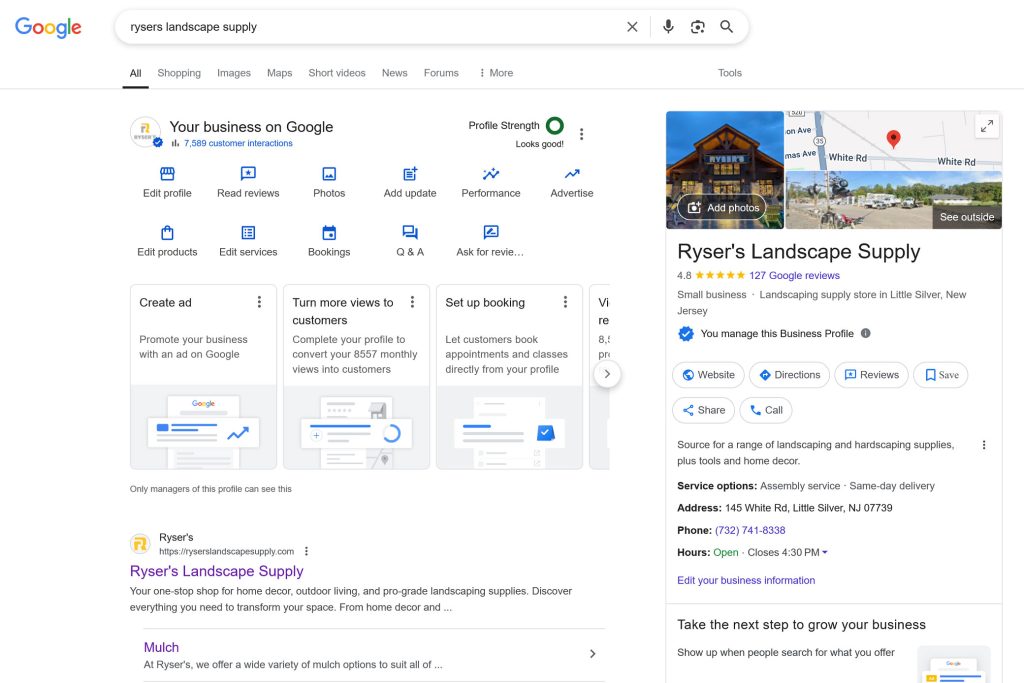Open Bookings calendar icon
Screen dimensions: 1024x683
click(x=329, y=232)
